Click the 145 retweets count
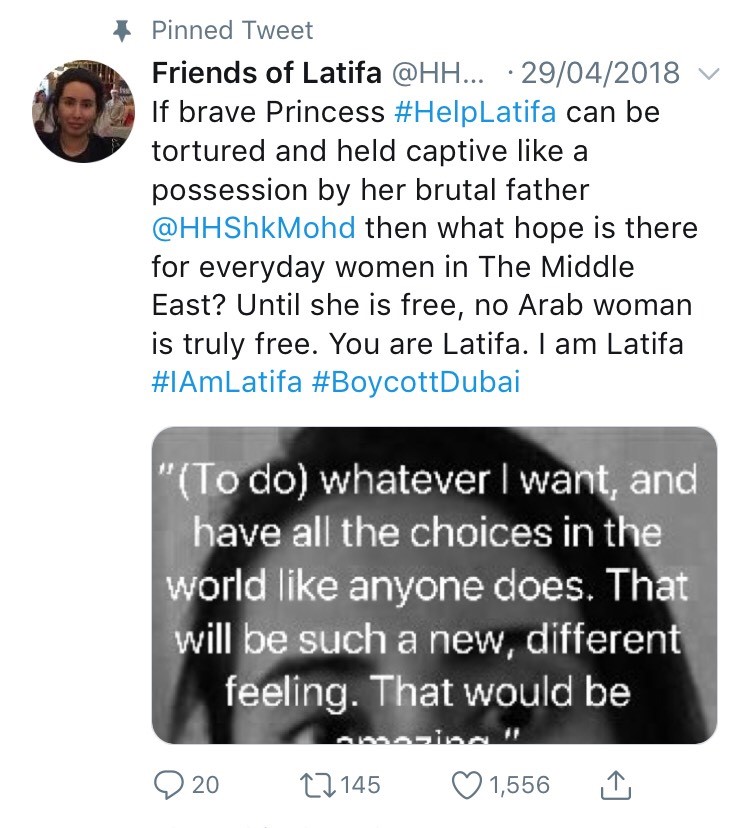Viewport: 750px width, 828px height. pyautogui.click(x=361, y=785)
